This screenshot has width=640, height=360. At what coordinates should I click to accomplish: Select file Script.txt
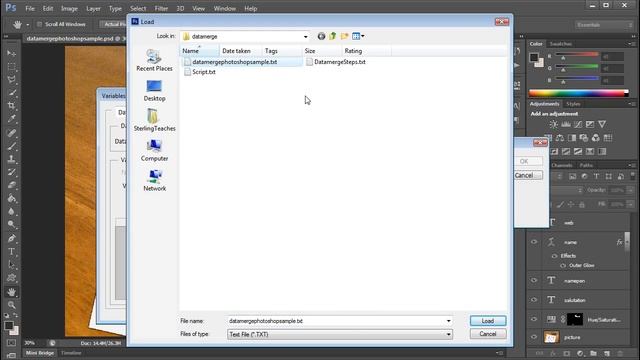click(200, 72)
